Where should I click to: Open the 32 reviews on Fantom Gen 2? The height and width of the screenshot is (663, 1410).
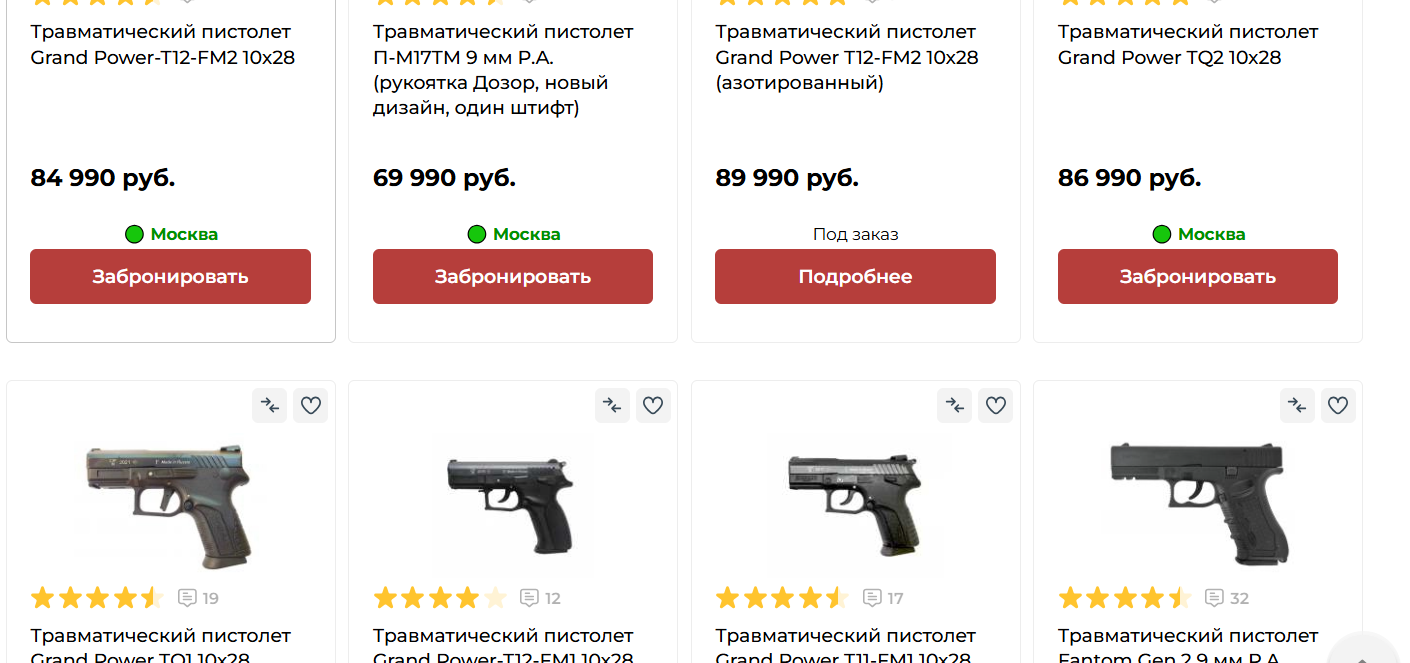pyautogui.click(x=1227, y=598)
